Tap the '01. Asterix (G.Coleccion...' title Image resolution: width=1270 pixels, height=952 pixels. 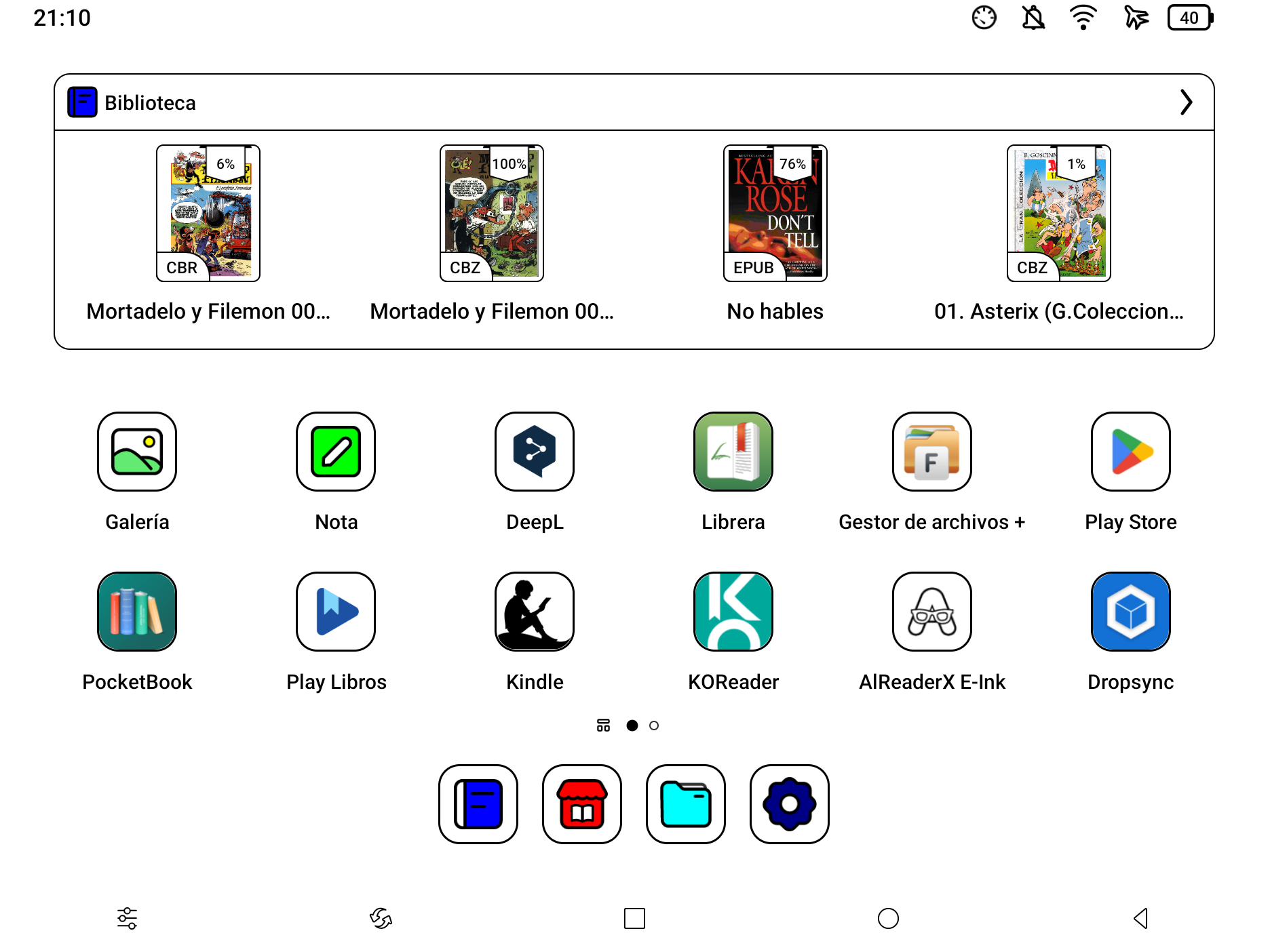tap(1059, 311)
